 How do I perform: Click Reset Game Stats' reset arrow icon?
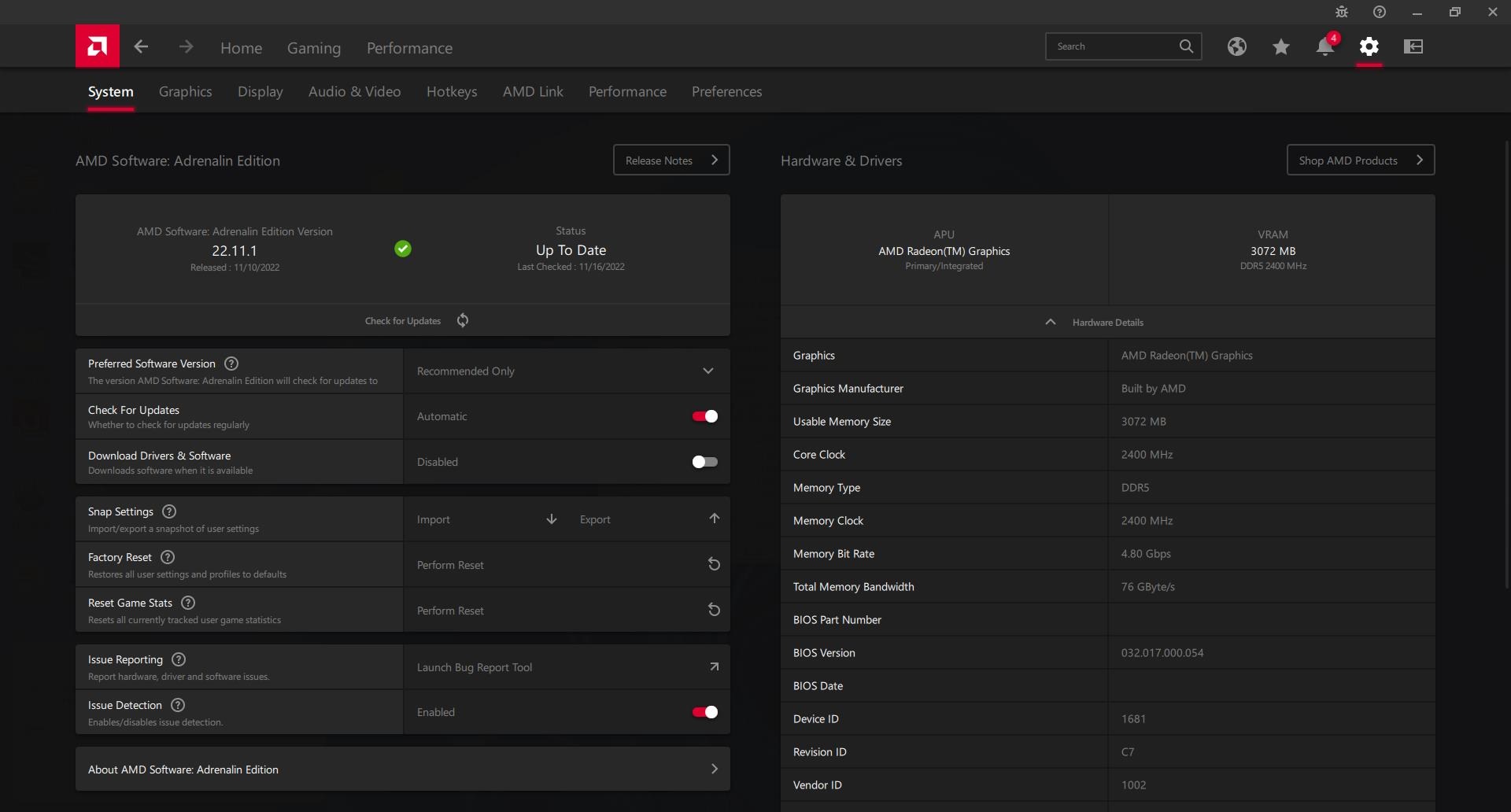tap(714, 610)
